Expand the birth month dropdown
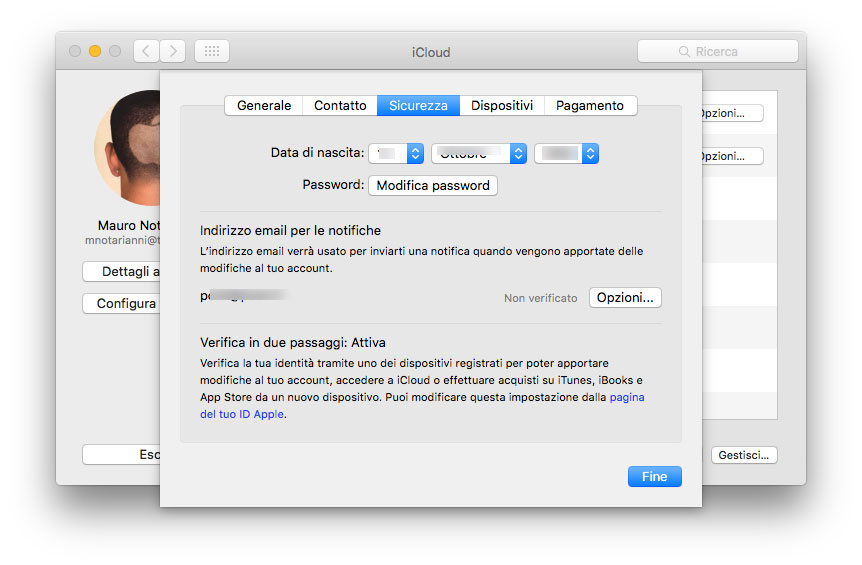The height and width of the screenshot is (565, 862). click(x=478, y=153)
